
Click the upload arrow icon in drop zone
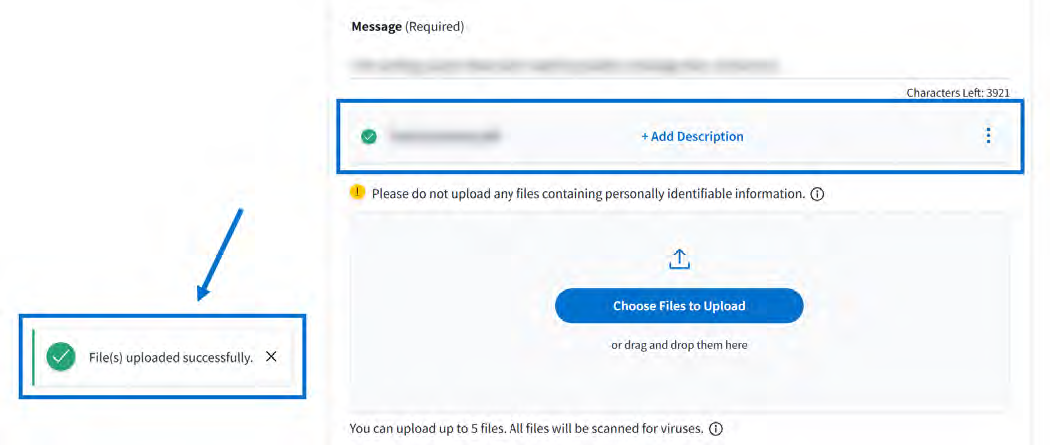click(679, 259)
